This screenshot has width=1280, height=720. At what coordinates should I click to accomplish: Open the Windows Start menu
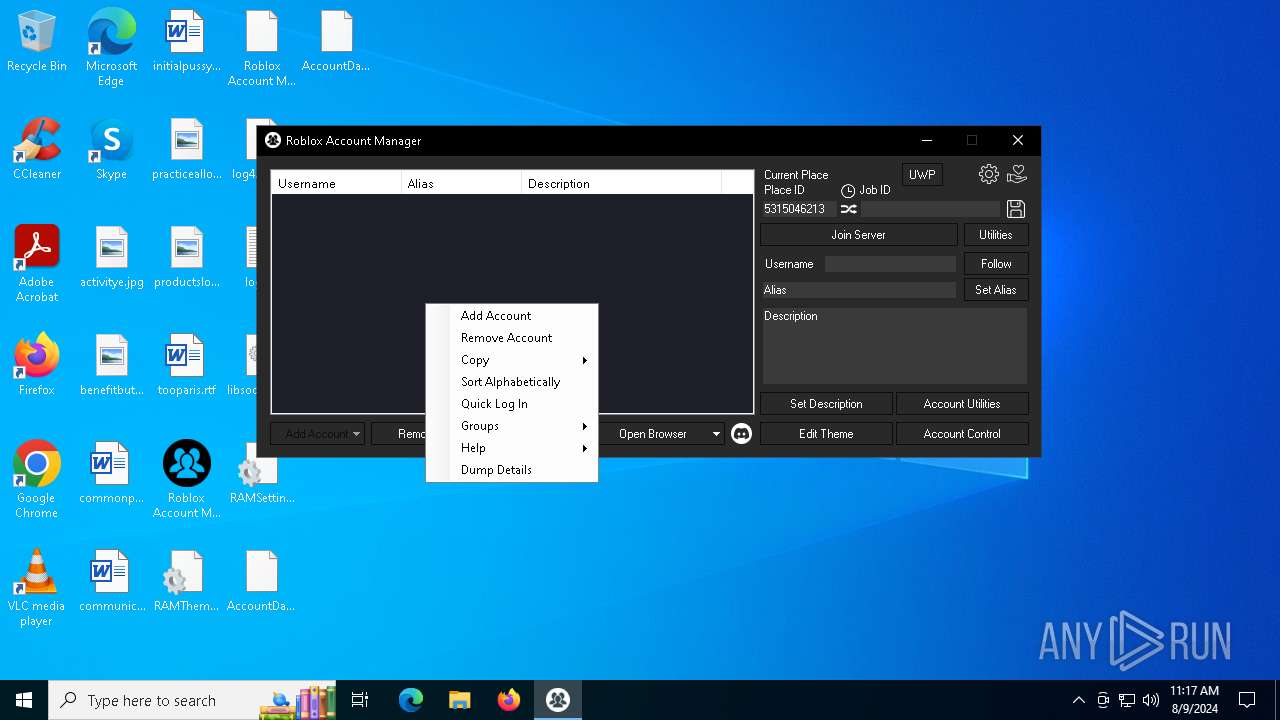(24, 700)
